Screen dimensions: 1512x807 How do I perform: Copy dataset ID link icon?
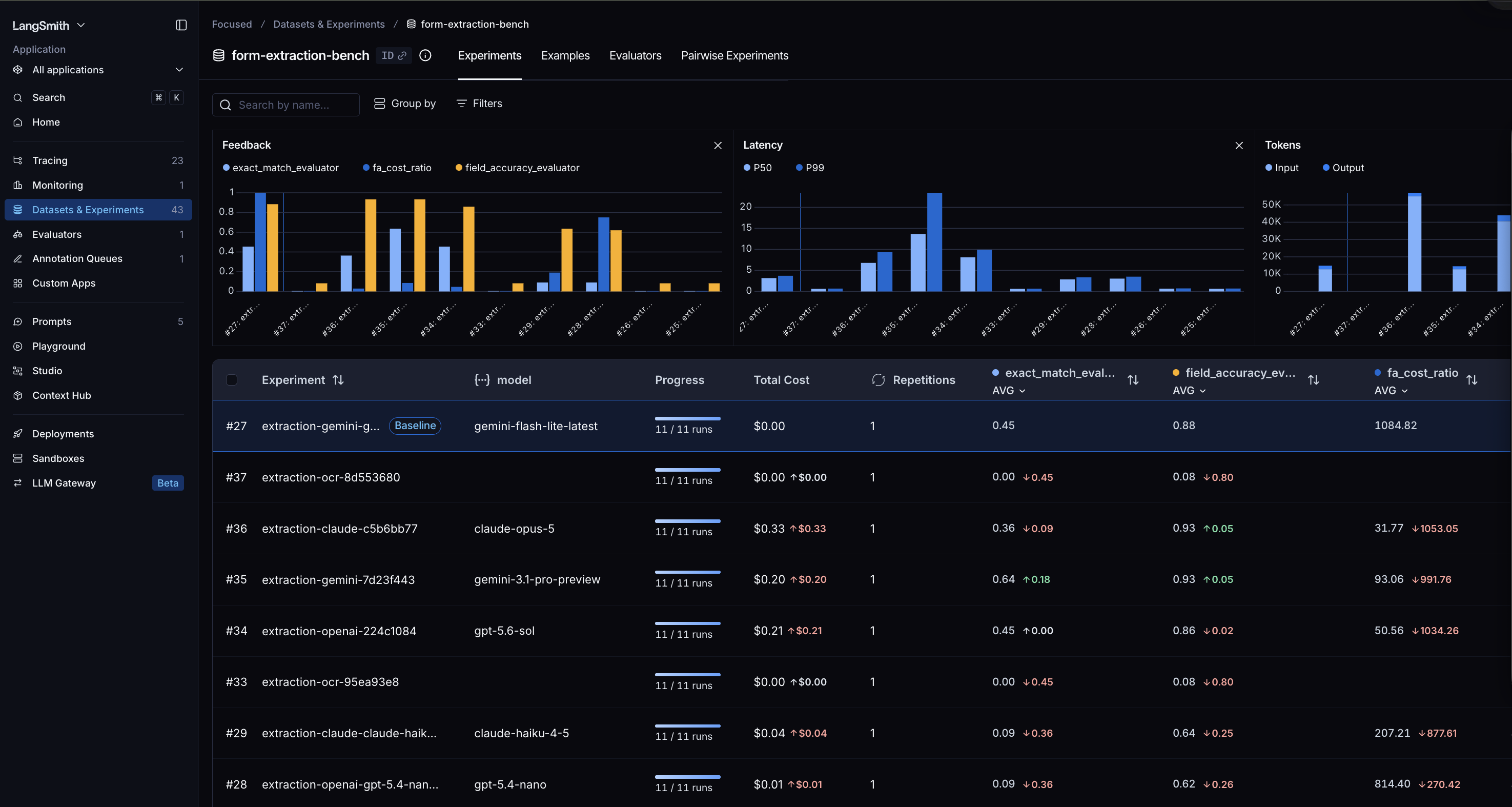402,56
